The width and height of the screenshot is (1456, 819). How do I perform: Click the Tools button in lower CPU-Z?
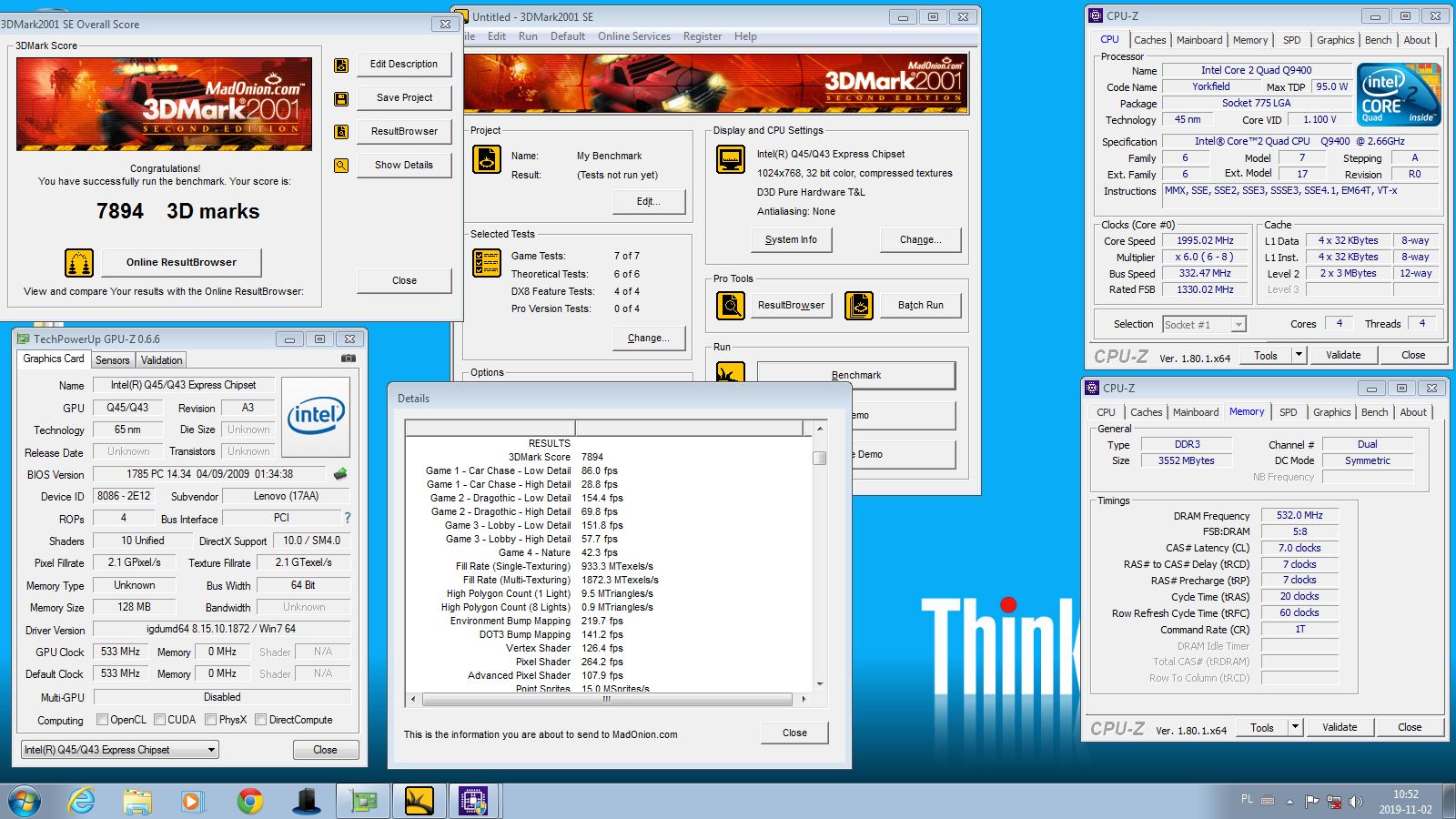1262,727
